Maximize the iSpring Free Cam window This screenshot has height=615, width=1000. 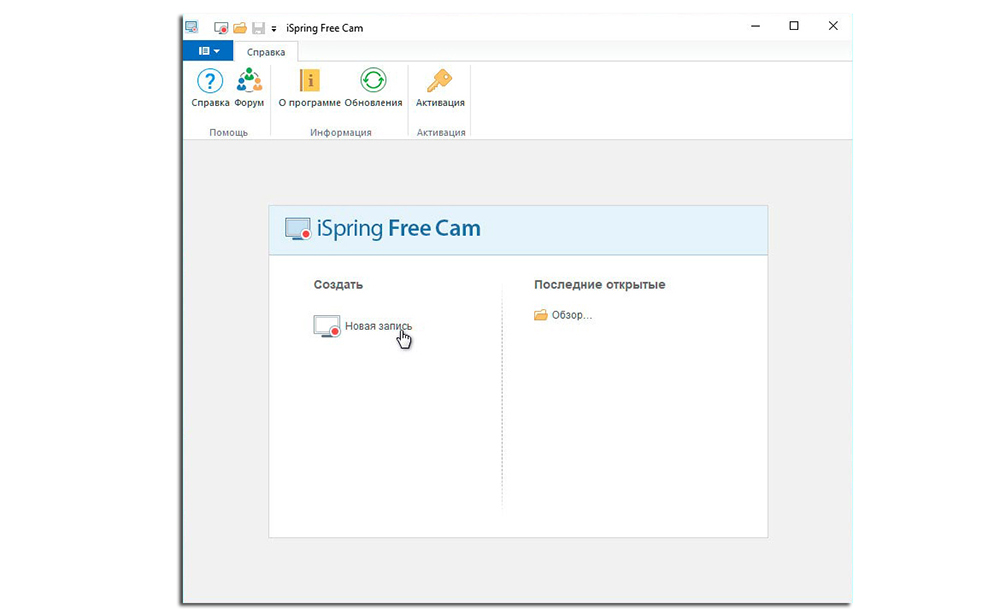point(794,26)
